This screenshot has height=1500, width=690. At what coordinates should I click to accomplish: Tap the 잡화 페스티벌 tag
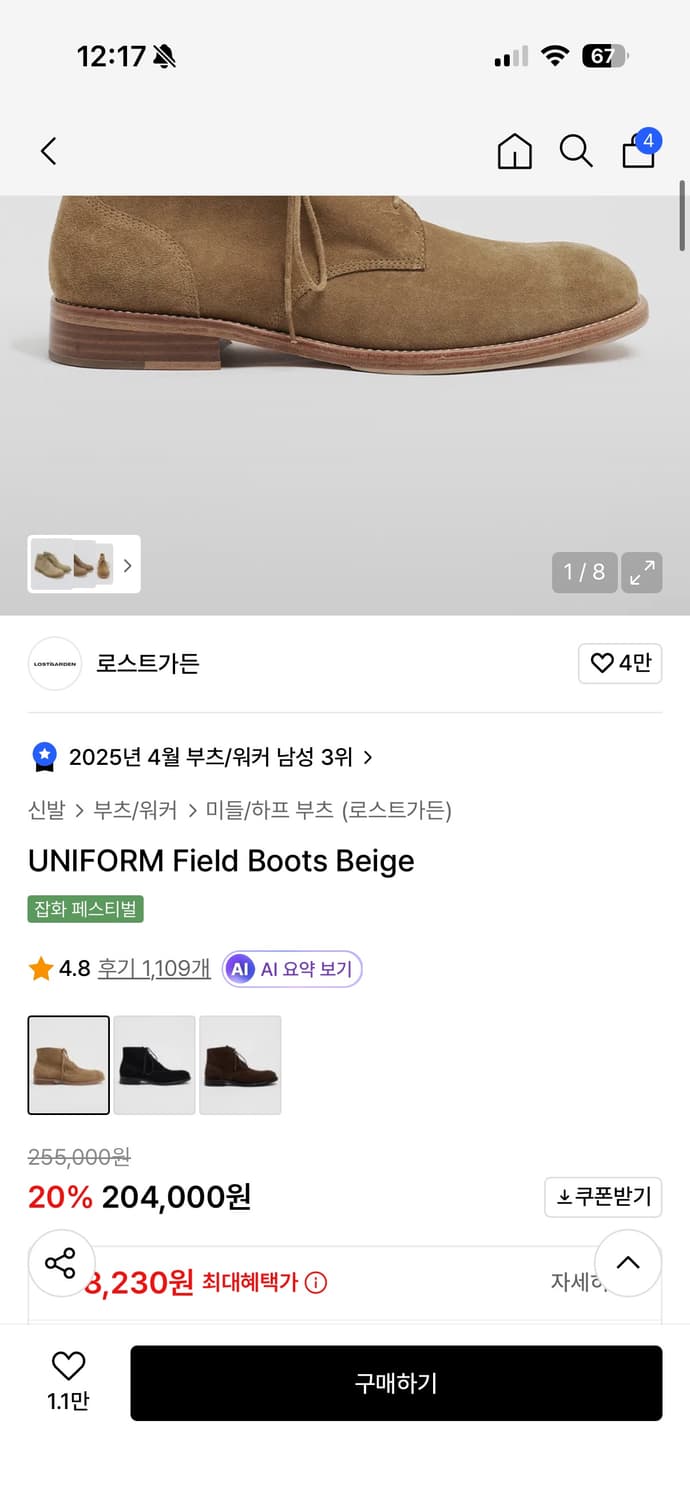(x=85, y=908)
